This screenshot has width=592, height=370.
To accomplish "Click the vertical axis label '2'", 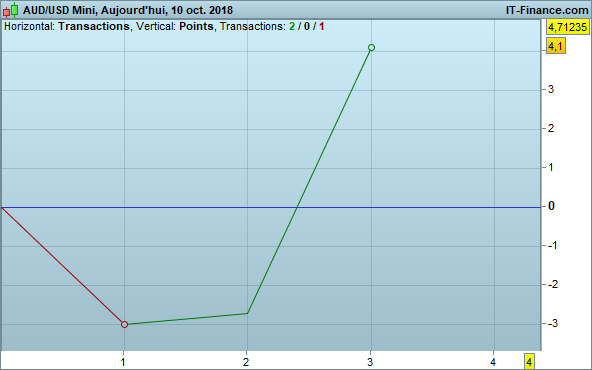I will (551, 128).
